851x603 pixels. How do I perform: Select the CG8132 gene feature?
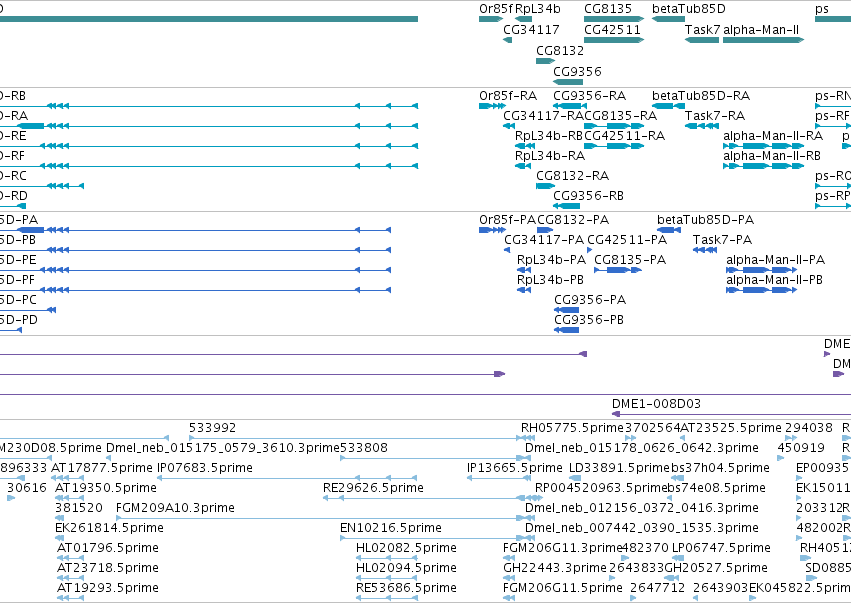tap(545, 61)
